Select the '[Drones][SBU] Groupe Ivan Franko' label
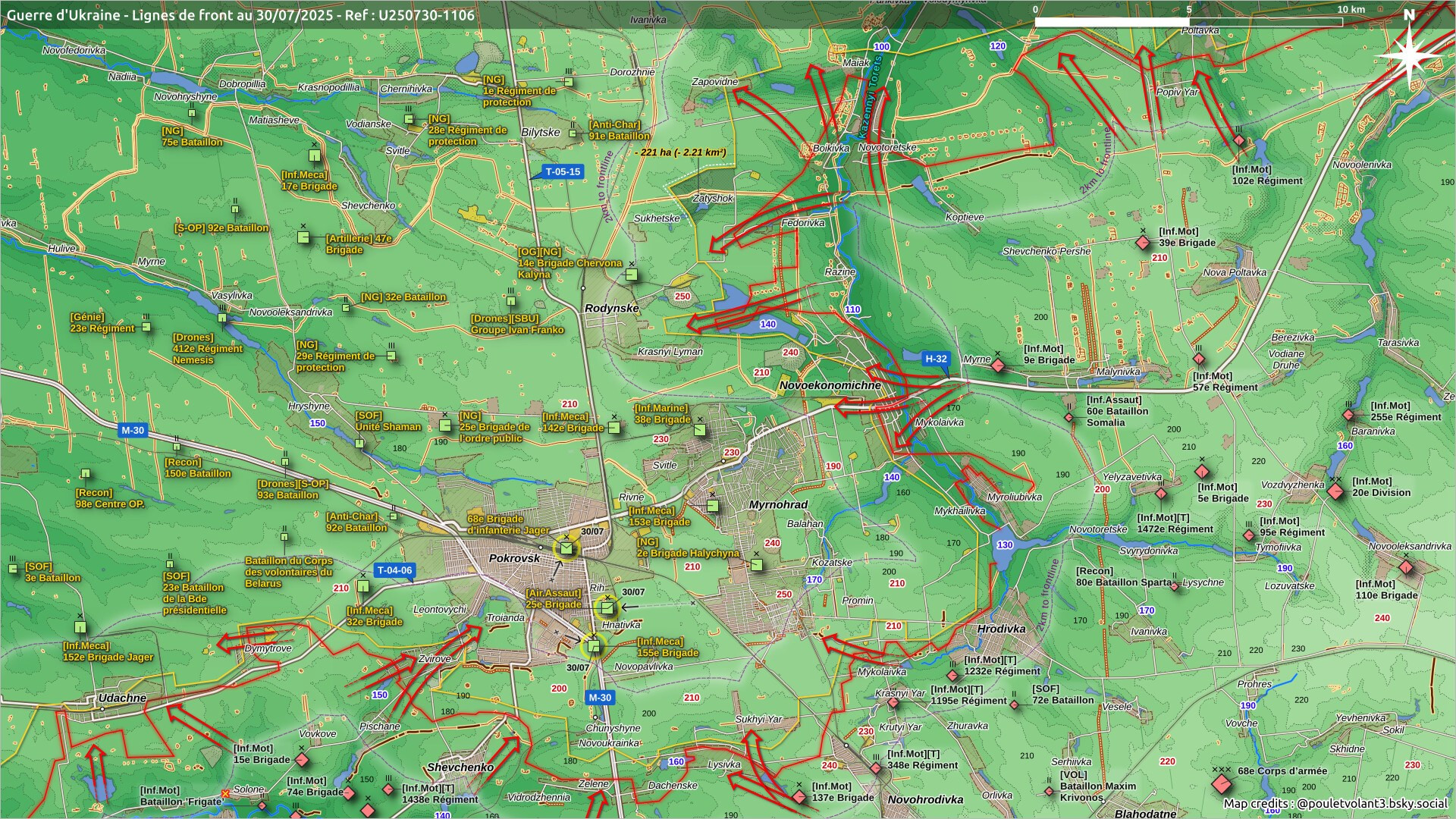 click(x=517, y=325)
